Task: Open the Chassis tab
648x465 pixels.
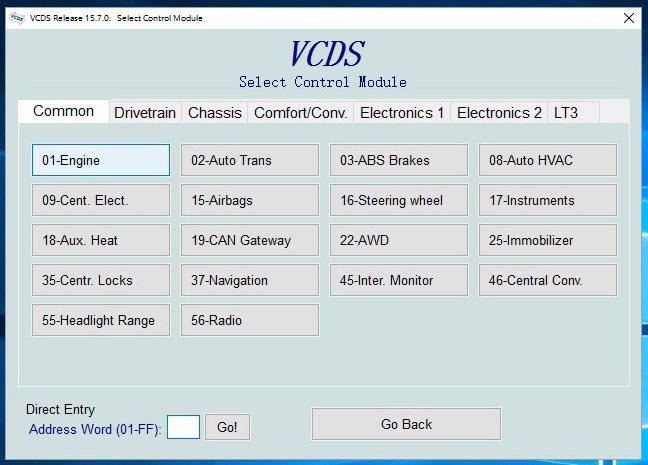Action: tap(214, 112)
